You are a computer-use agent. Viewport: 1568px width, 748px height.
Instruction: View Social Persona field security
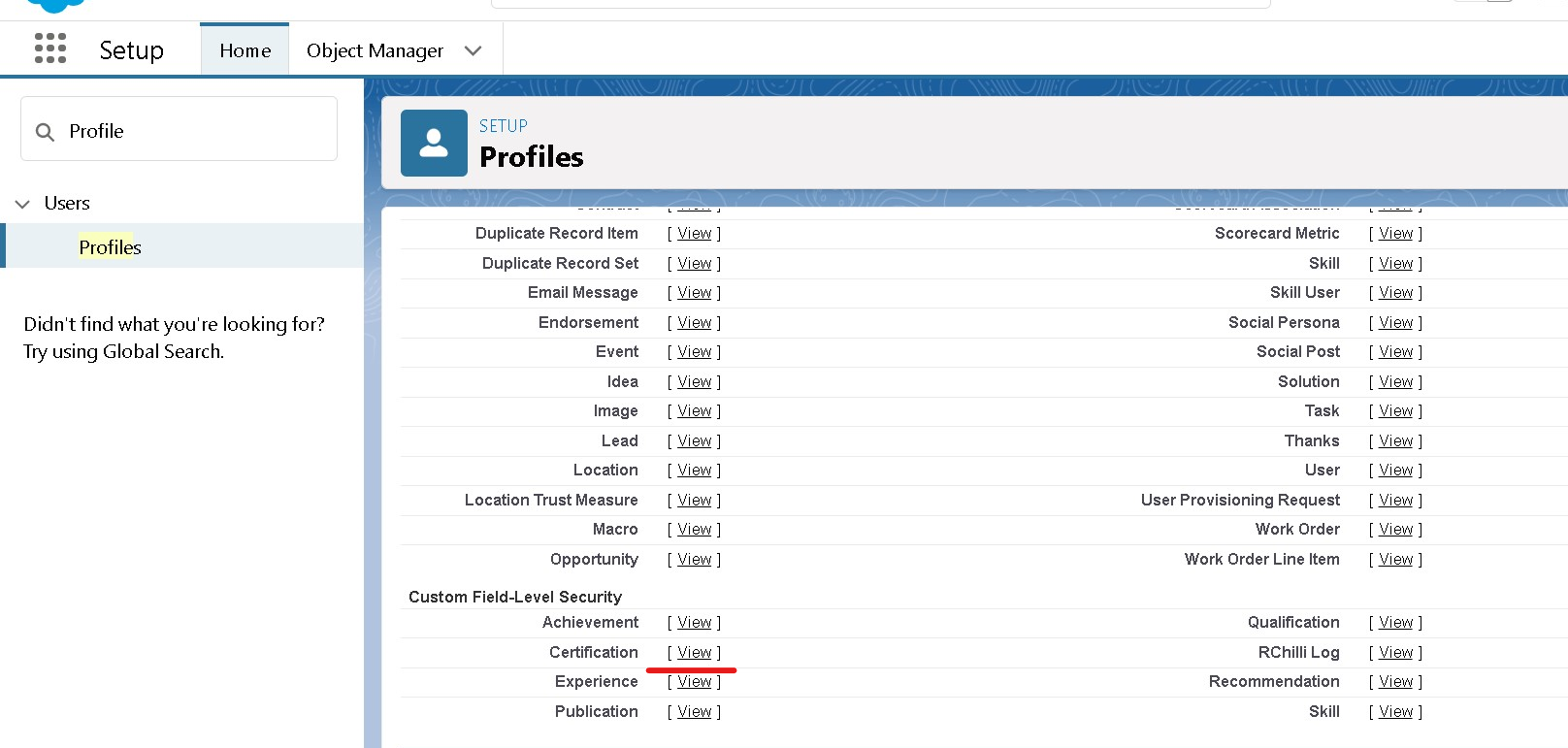[1396, 322]
